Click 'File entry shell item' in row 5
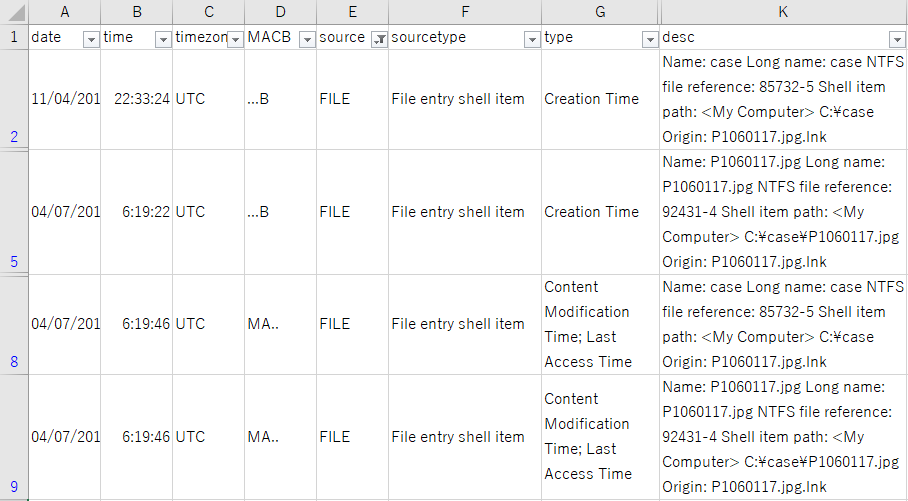The width and height of the screenshot is (908, 501). coord(465,212)
